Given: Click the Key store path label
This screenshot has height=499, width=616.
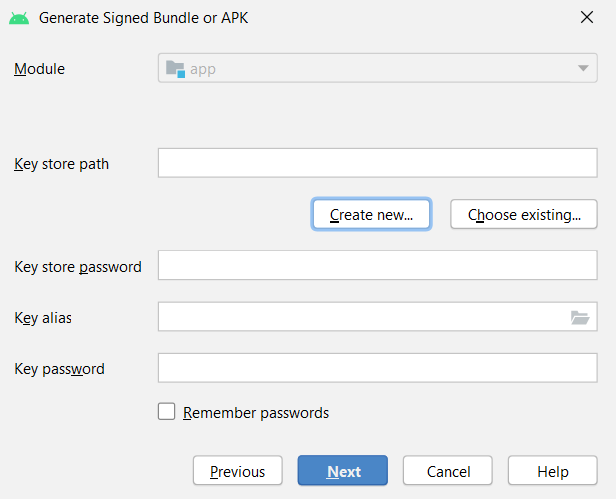Looking at the screenshot, I should pyautogui.click(x=61, y=164).
